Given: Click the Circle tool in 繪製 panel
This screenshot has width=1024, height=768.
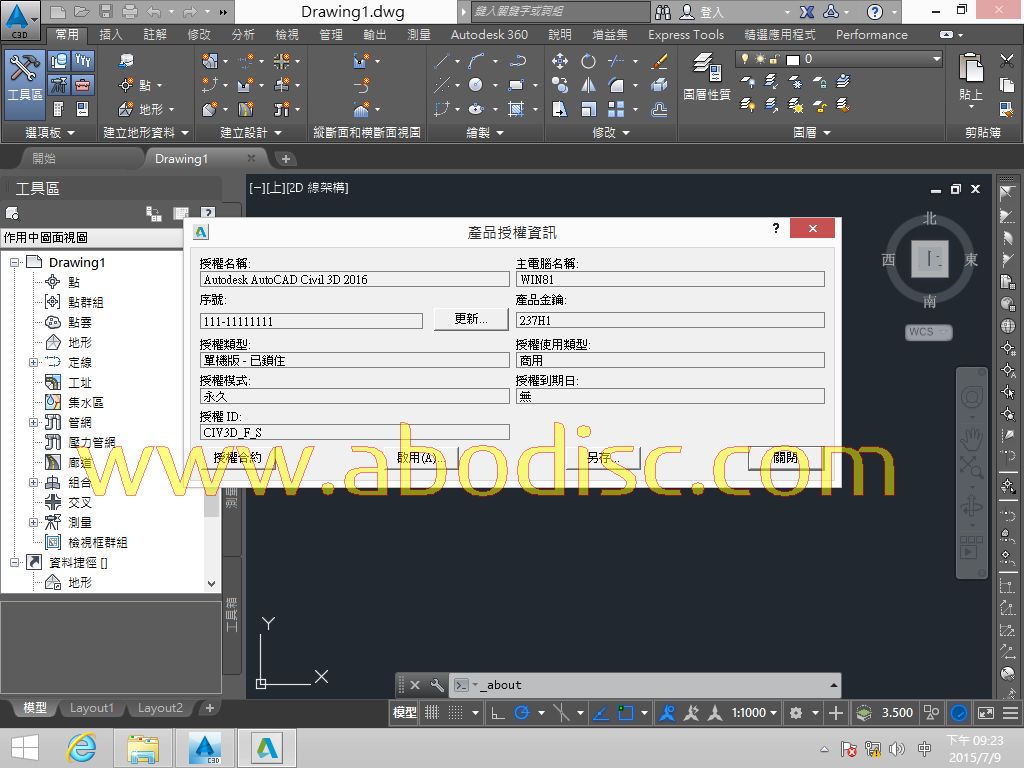Looking at the screenshot, I should point(476,85).
